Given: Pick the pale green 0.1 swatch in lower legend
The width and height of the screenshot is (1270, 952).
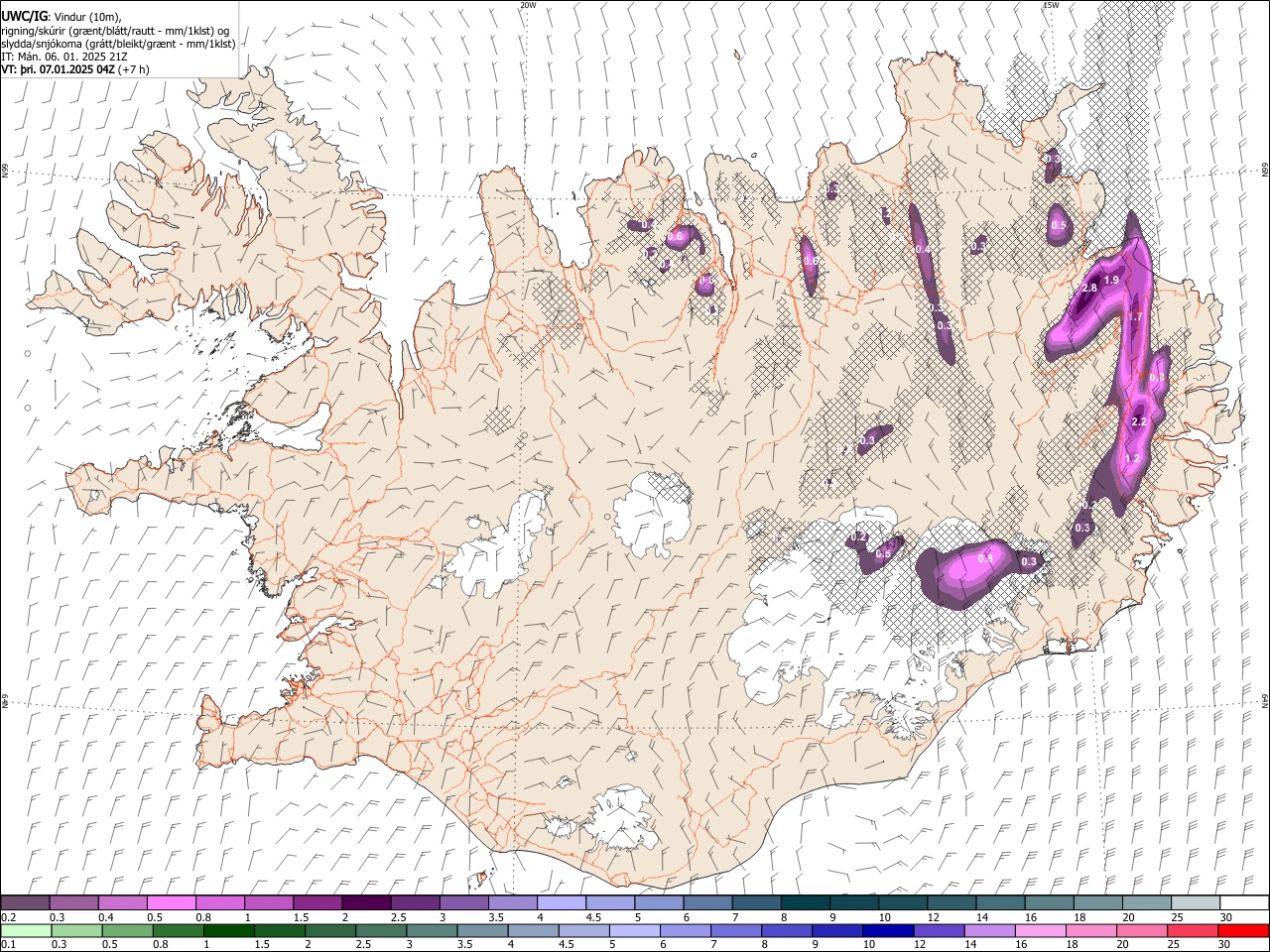Looking at the screenshot, I should (25, 931).
